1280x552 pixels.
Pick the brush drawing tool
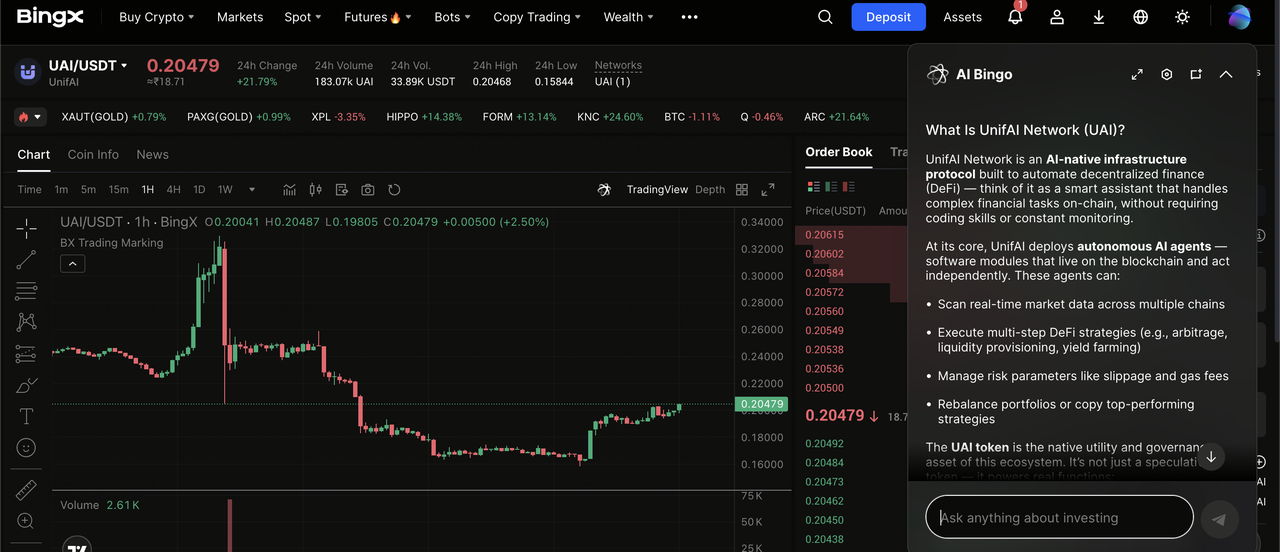pos(26,385)
